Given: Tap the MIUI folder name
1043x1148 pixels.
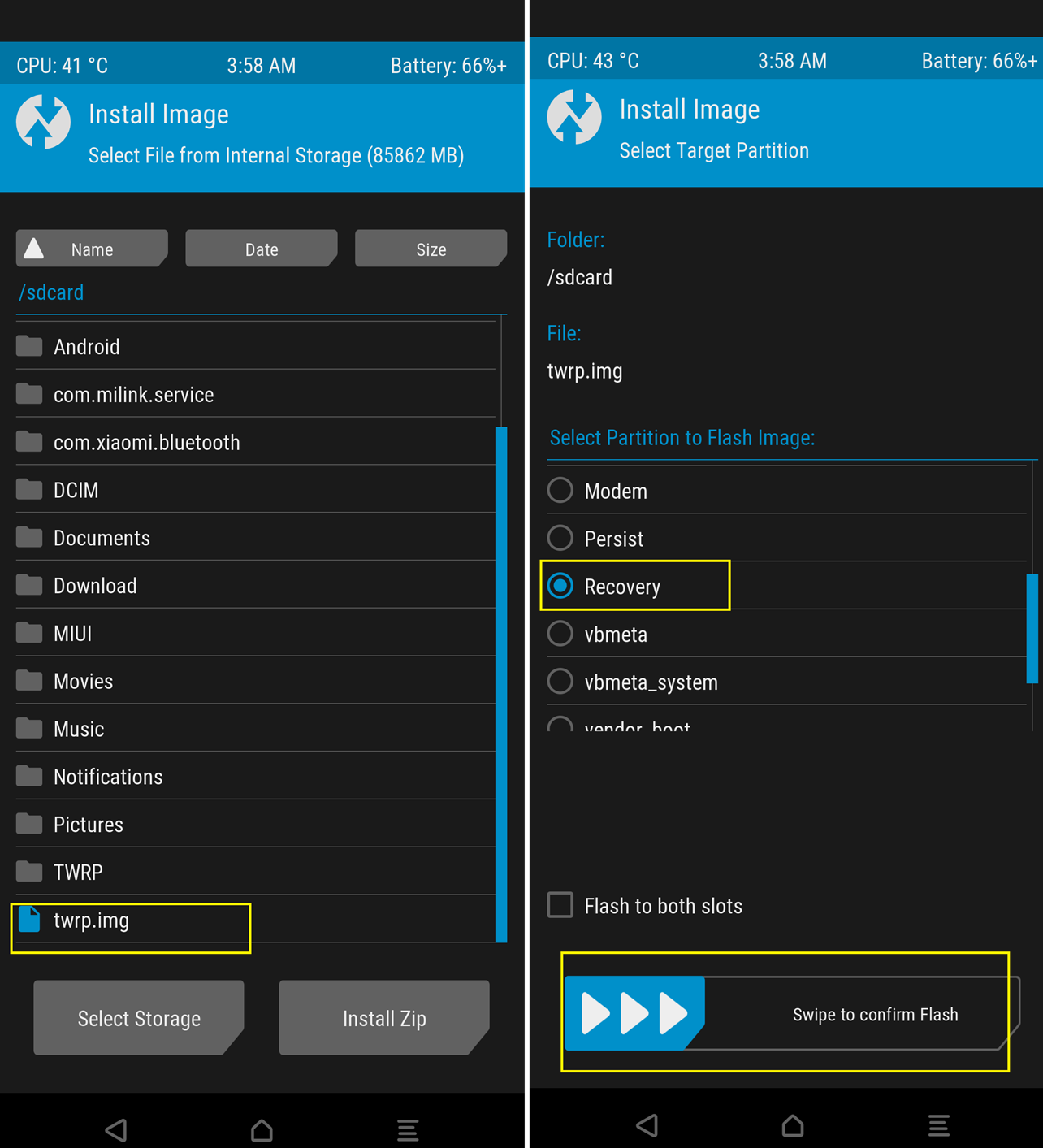Looking at the screenshot, I should [72, 634].
